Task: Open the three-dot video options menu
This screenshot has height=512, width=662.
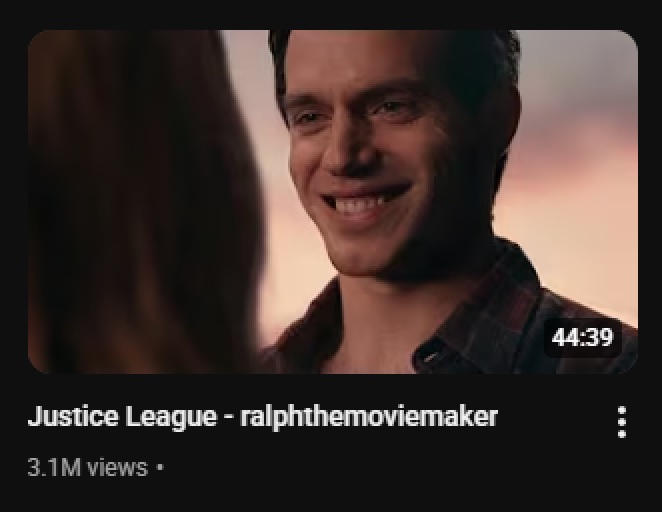Action: coord(621,422)
